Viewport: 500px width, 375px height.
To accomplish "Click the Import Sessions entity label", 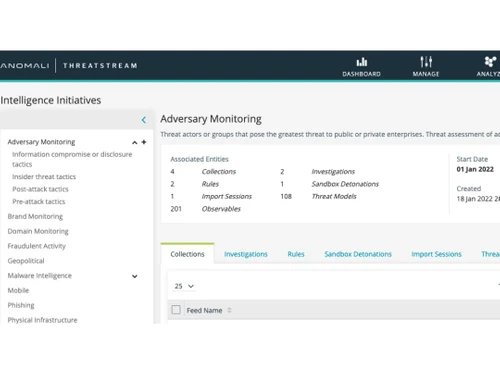I will [x=227, y=196].
